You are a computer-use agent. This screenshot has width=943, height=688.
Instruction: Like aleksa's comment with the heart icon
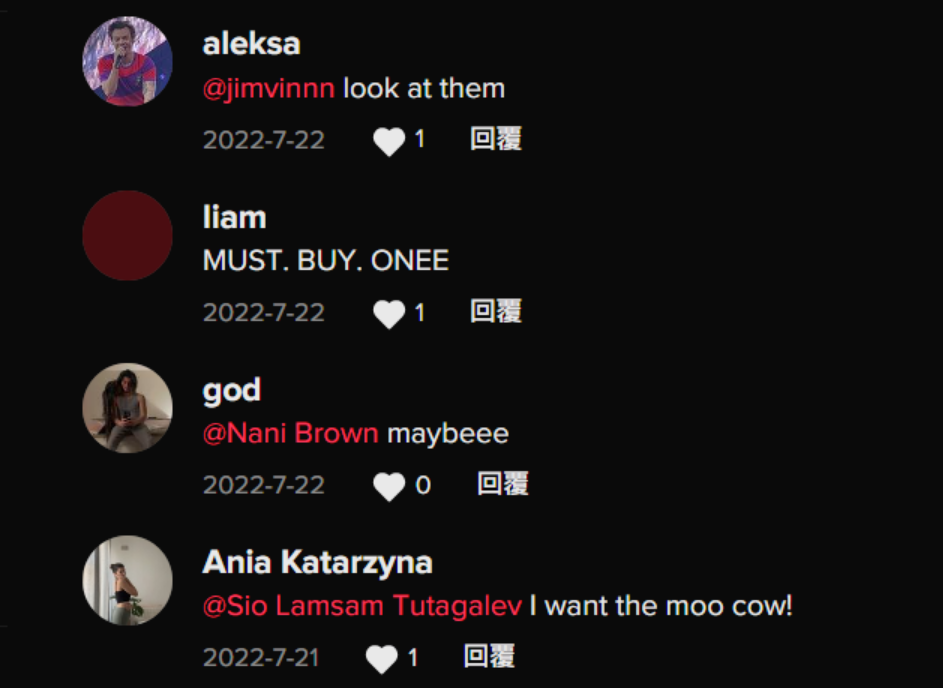click(x=389, y=141)
